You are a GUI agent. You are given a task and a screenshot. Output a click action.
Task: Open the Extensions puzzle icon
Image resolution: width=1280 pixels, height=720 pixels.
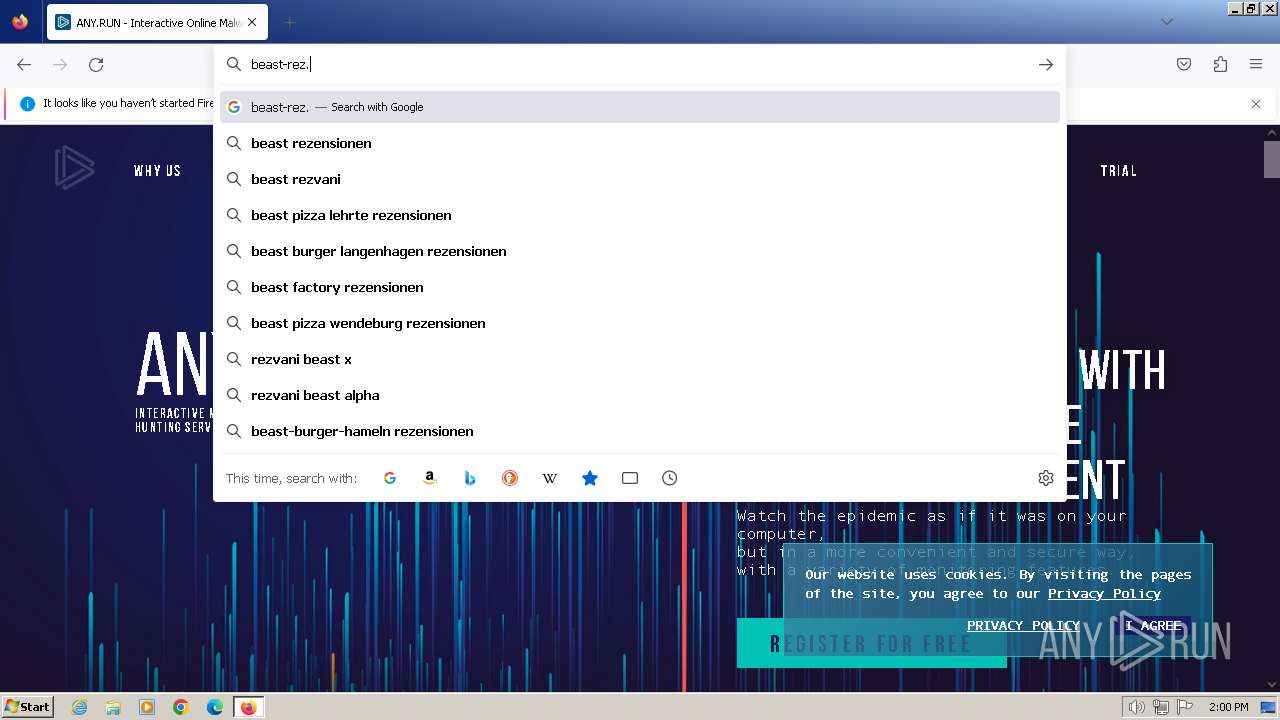(x=1220, y=64)
